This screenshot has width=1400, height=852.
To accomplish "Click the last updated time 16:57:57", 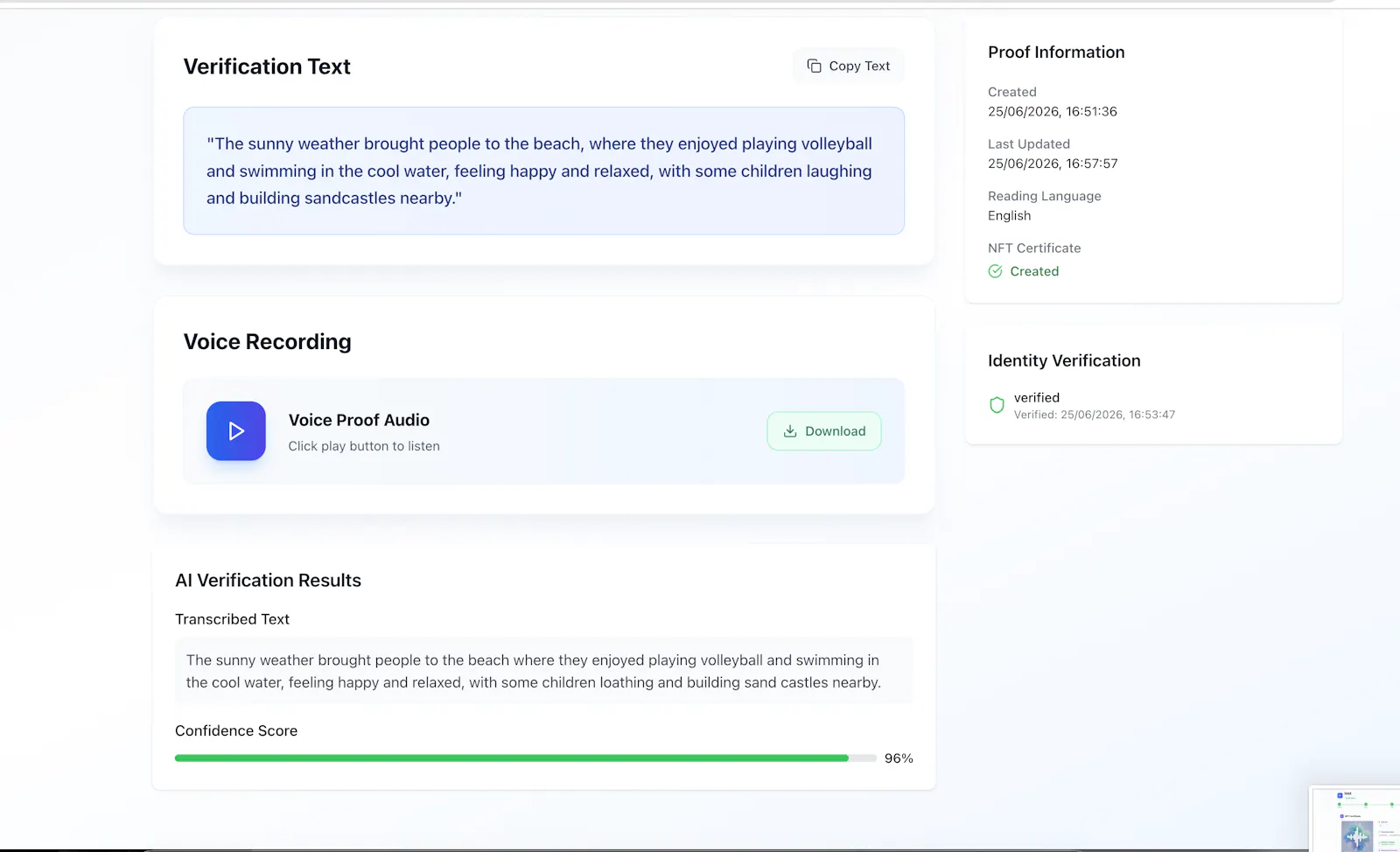I will (1091, 164).
